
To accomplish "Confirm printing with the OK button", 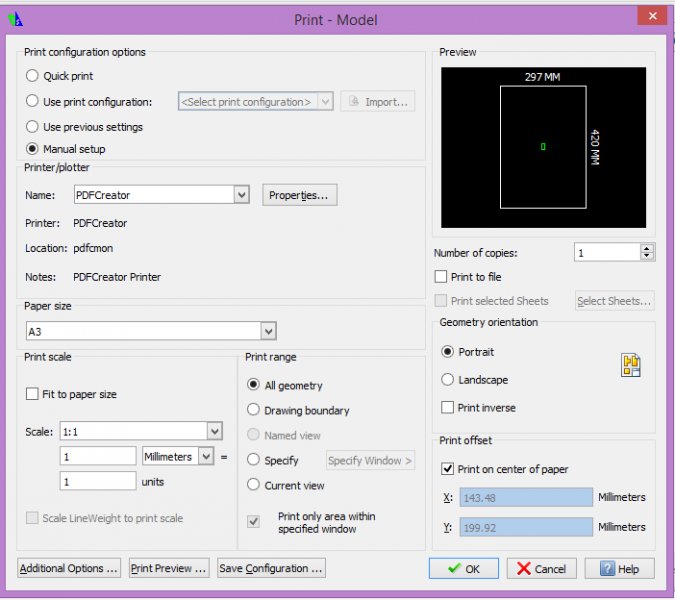I will tap(463, 568).
